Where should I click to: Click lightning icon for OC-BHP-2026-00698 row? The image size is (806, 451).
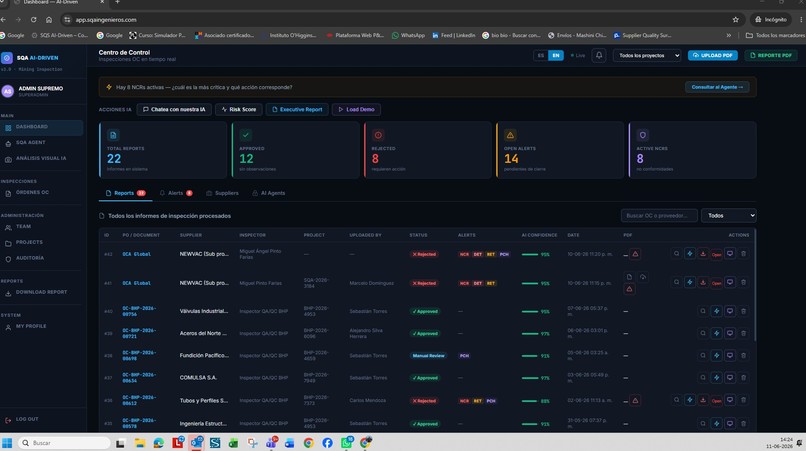click(x=717, y=355)
